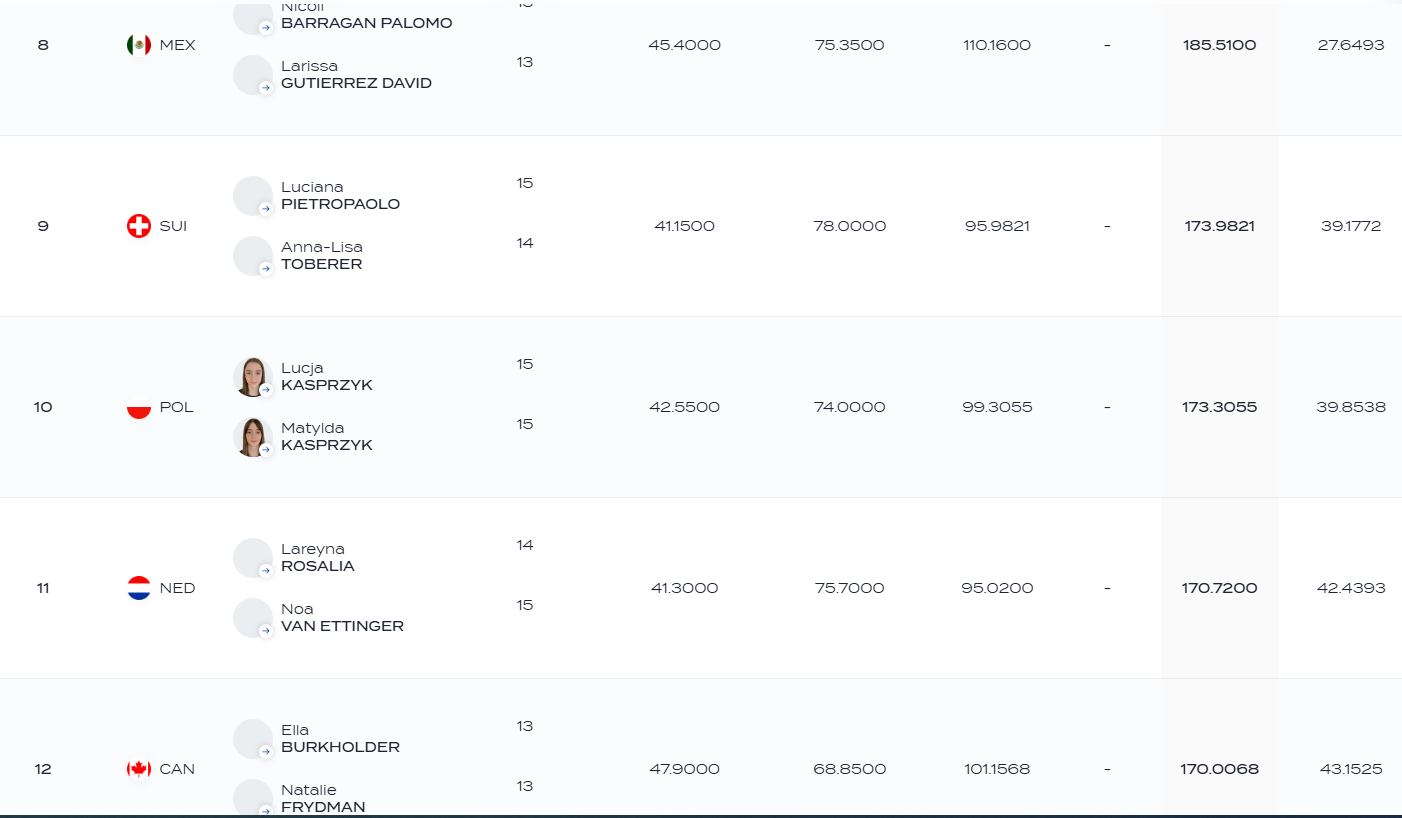
Task: Open Lucja Kasprzyk's profile photo
Action: (x=253, y=377)
